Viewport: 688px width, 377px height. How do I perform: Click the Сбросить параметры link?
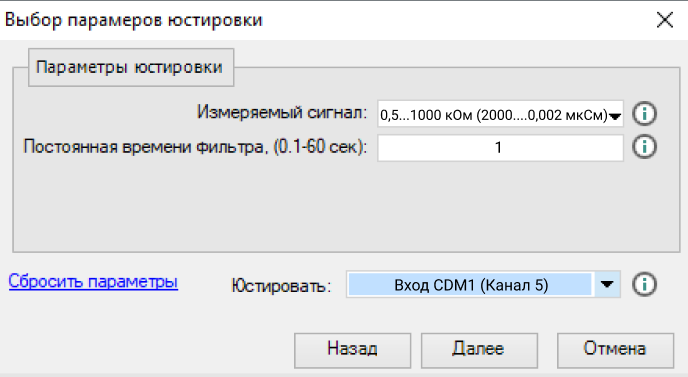93,281
